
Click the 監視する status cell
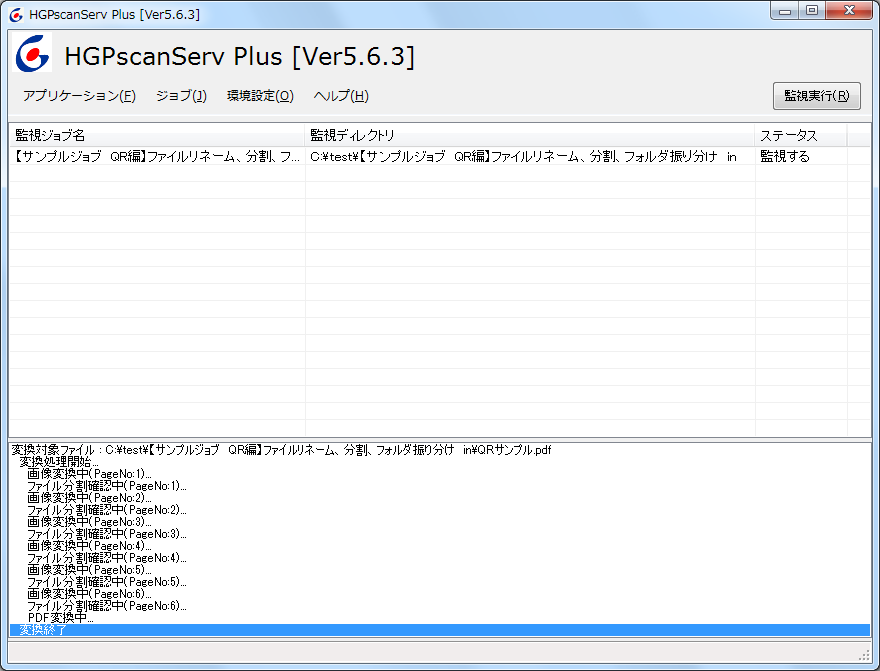click(801, 157)
